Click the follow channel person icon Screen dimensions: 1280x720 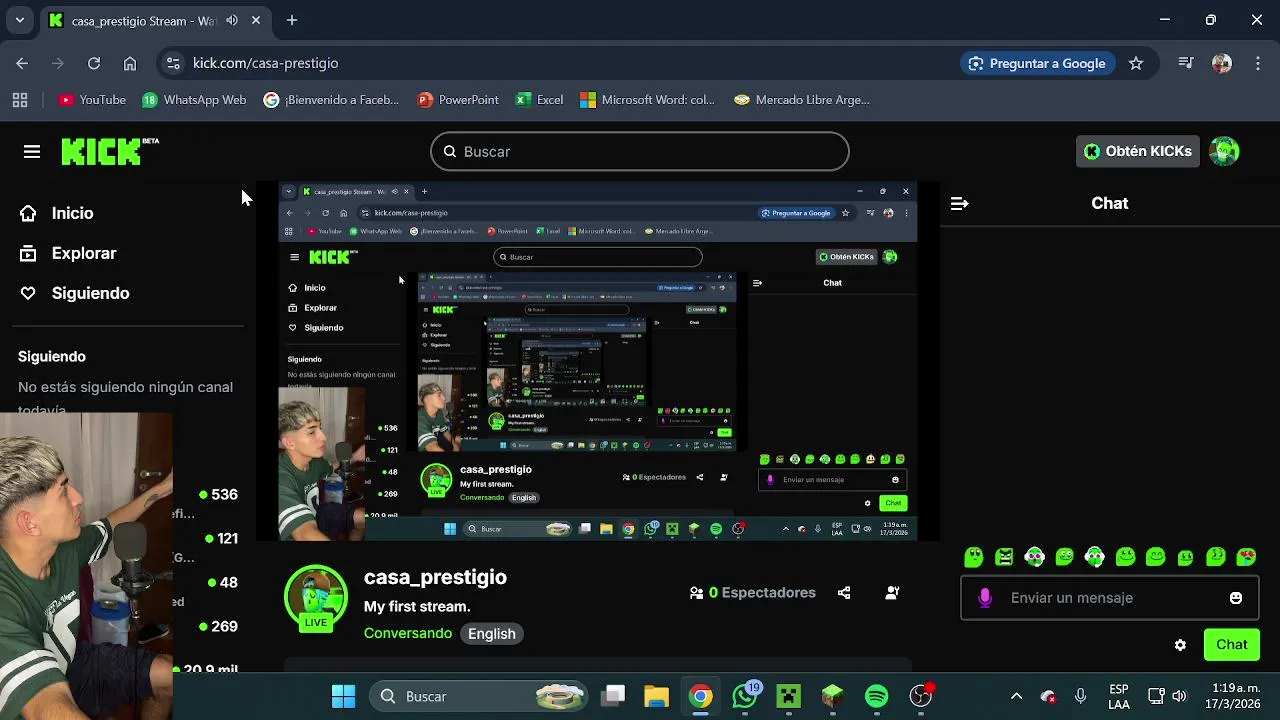tap(892, 593)
